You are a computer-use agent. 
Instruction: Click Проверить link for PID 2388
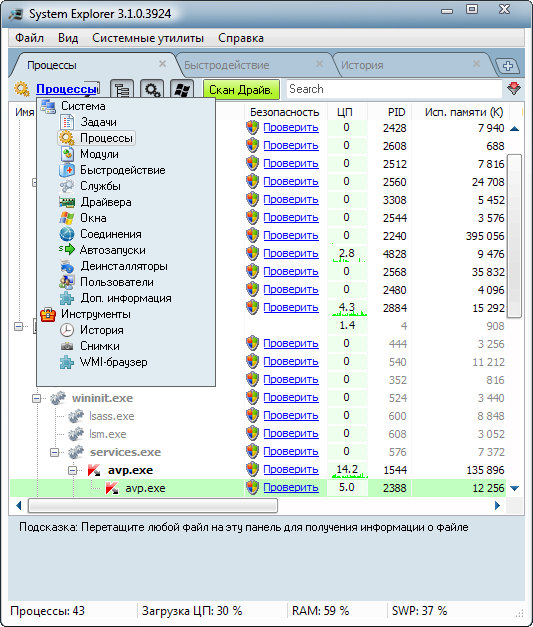(x=291, y=487)
